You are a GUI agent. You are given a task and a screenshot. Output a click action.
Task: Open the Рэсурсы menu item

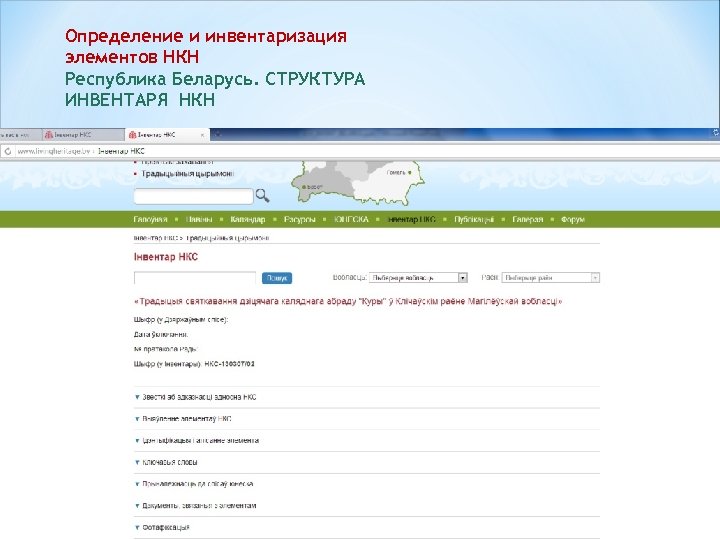click(299, 219)
